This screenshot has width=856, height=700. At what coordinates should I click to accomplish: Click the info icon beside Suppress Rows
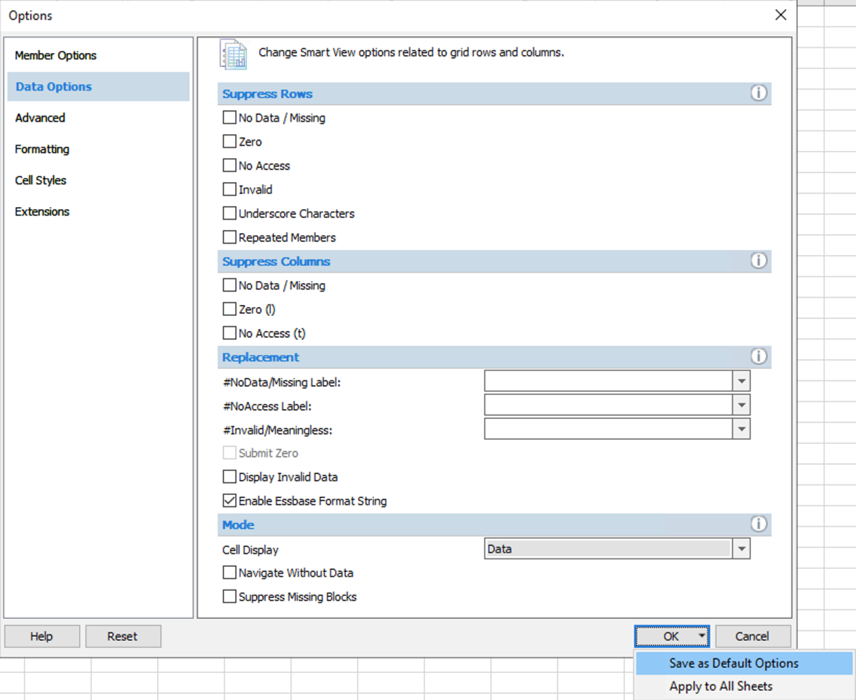[758, 93]
